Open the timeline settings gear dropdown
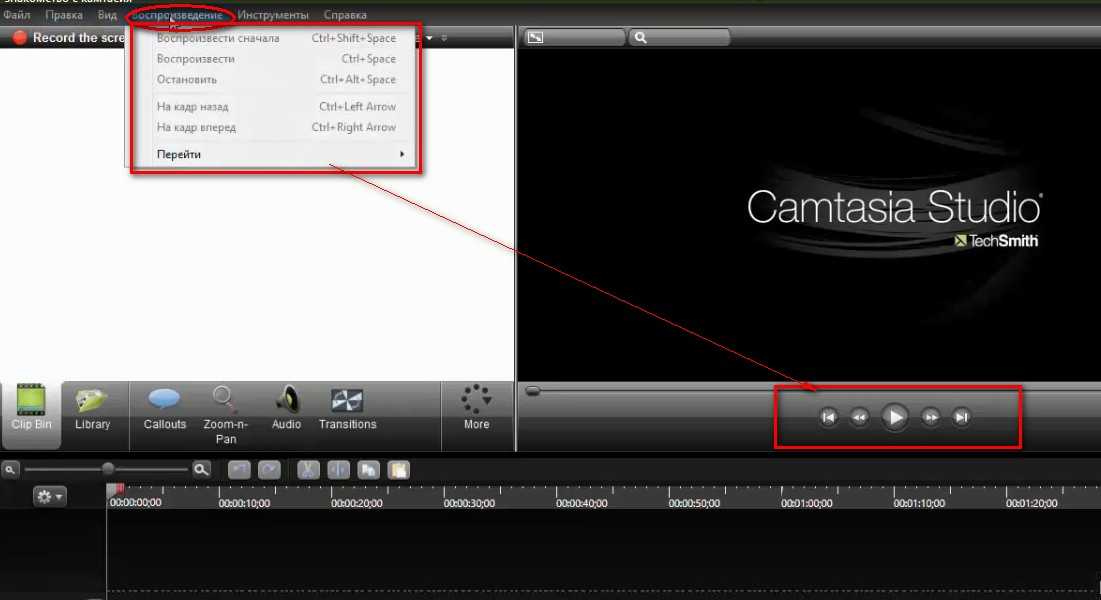 tap(49, 496)
